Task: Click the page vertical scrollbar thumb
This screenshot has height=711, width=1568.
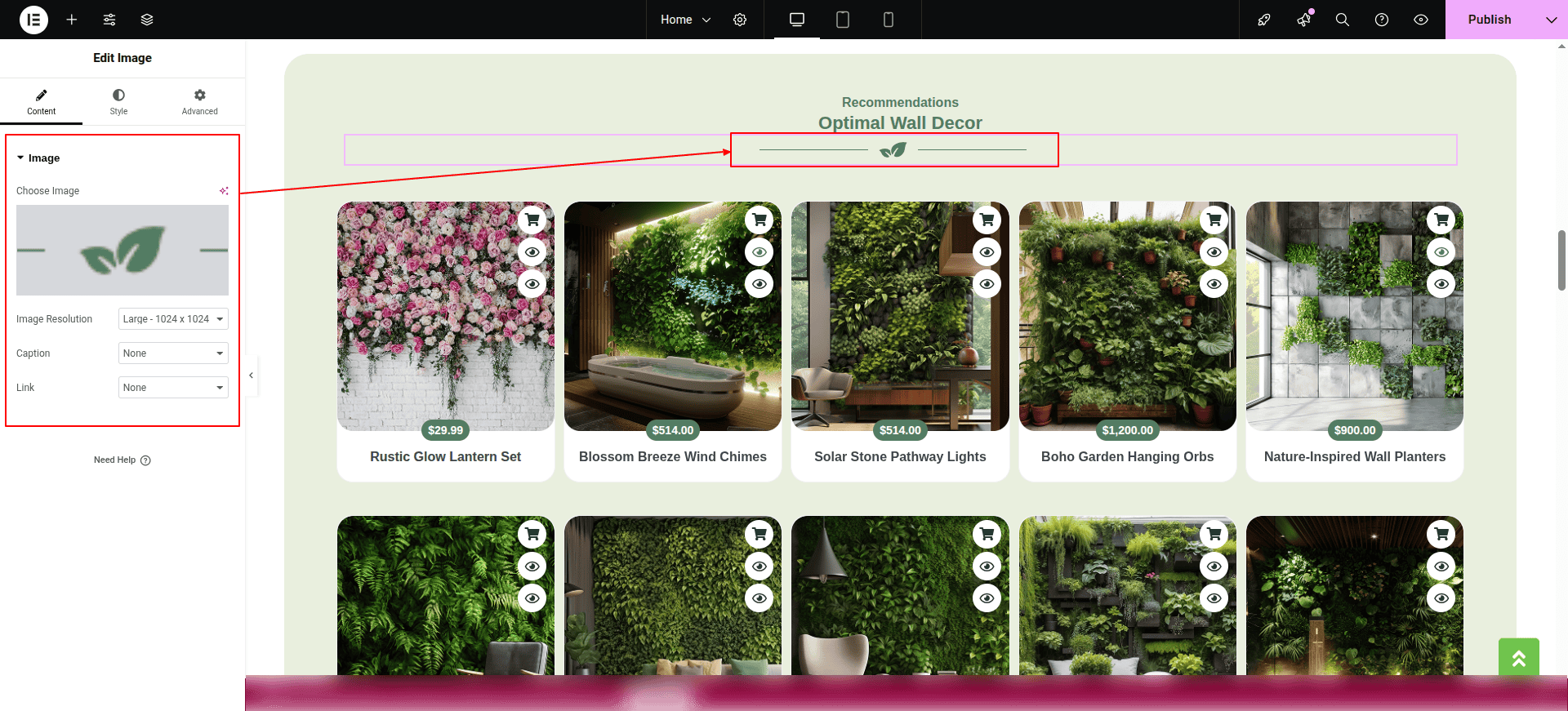Action: [x=1561, y=260]
